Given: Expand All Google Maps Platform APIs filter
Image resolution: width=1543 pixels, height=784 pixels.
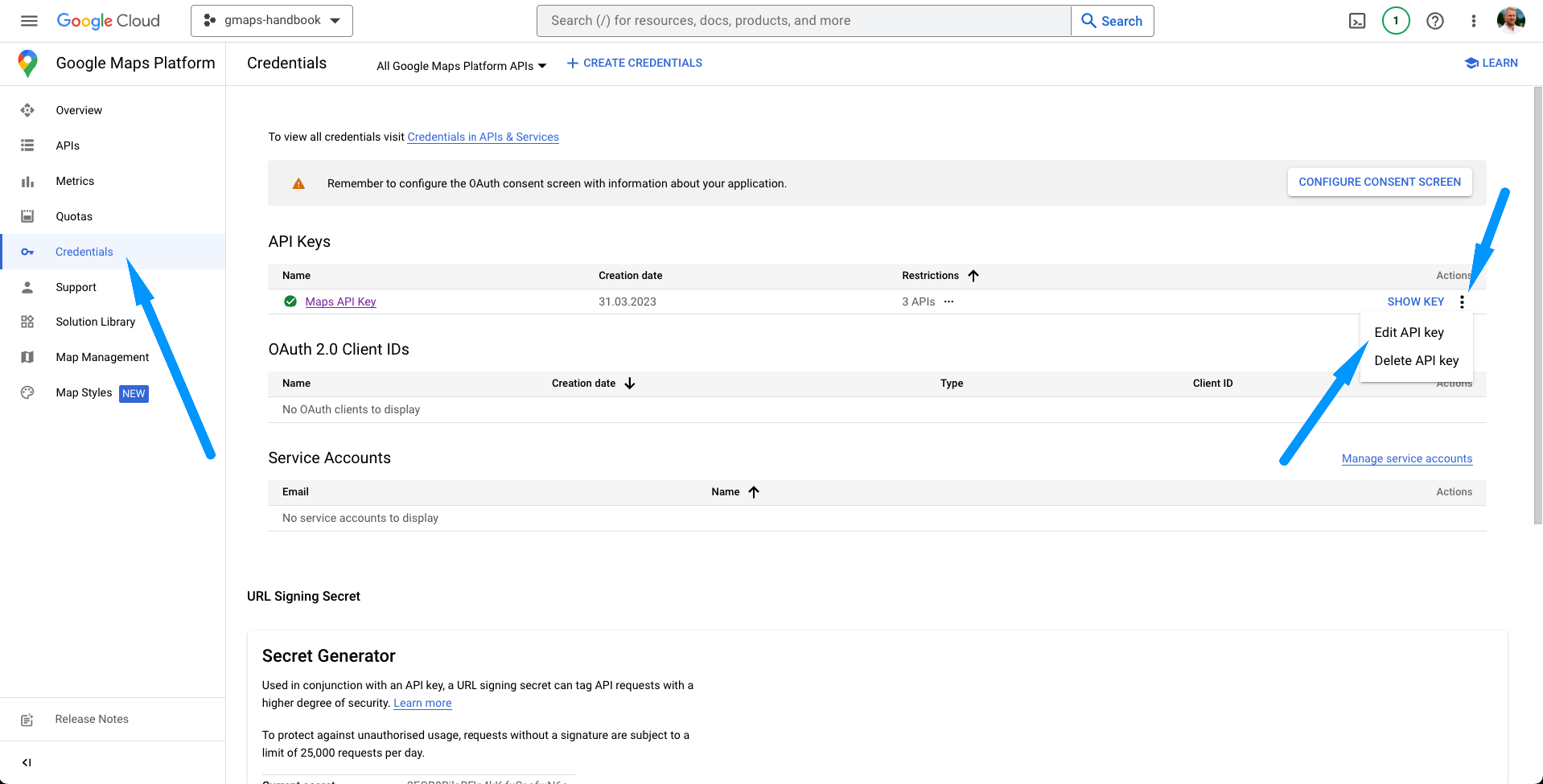Looking at the screenshot, I should tap(462, 66).
